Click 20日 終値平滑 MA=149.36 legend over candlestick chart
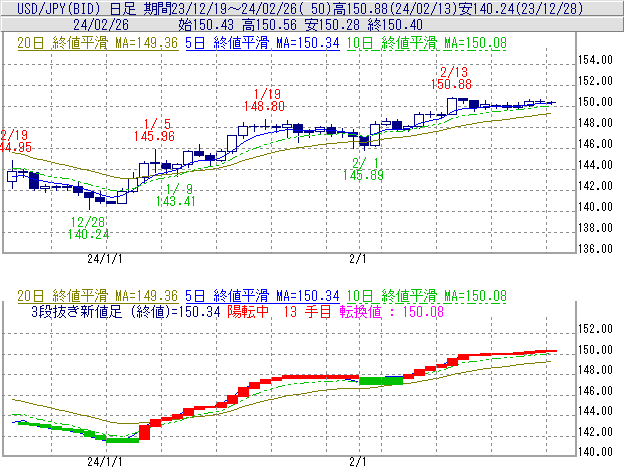Screen dimensions: 624x475 [98, 43]
